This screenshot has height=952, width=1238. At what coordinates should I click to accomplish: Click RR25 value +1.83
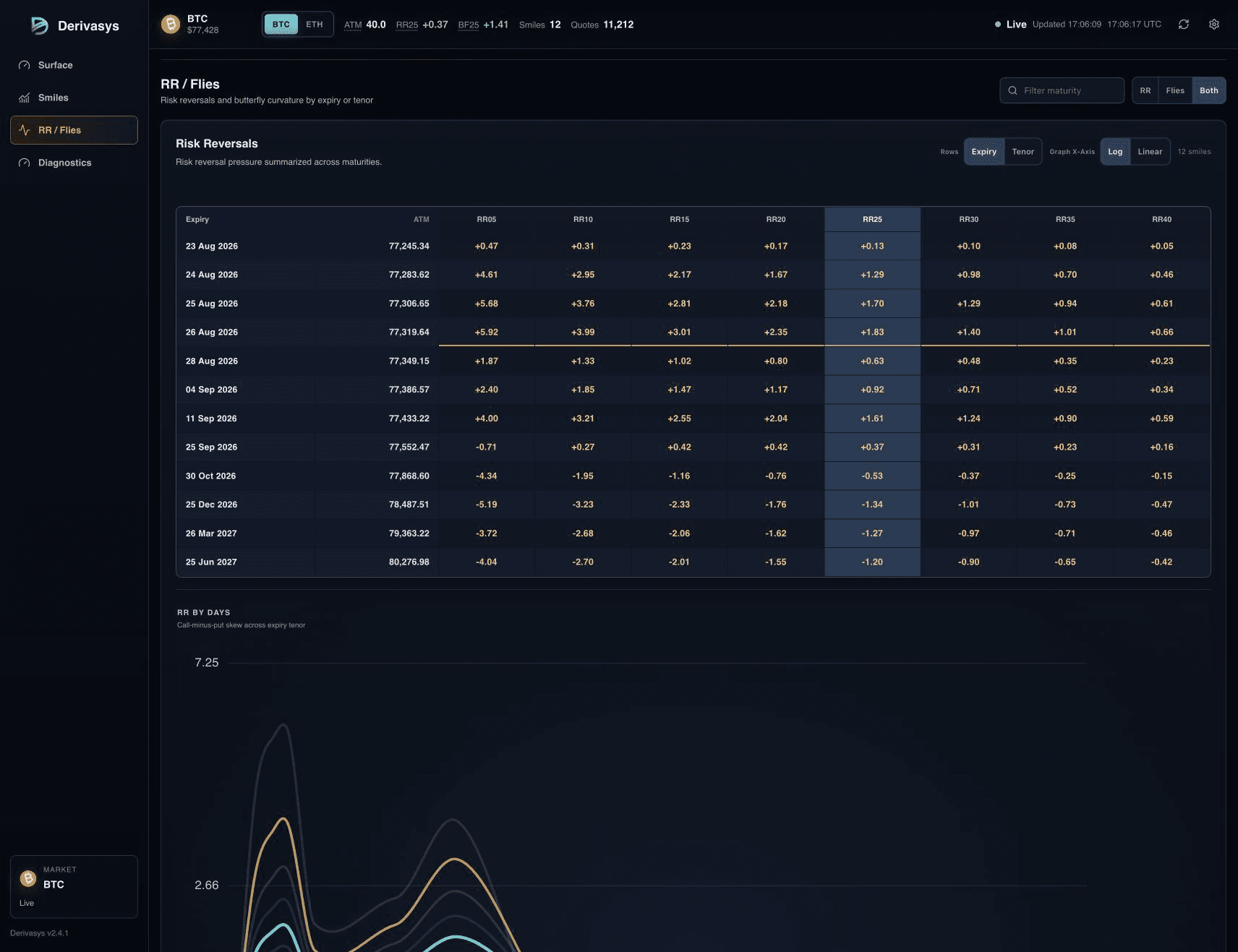point(872,333)
